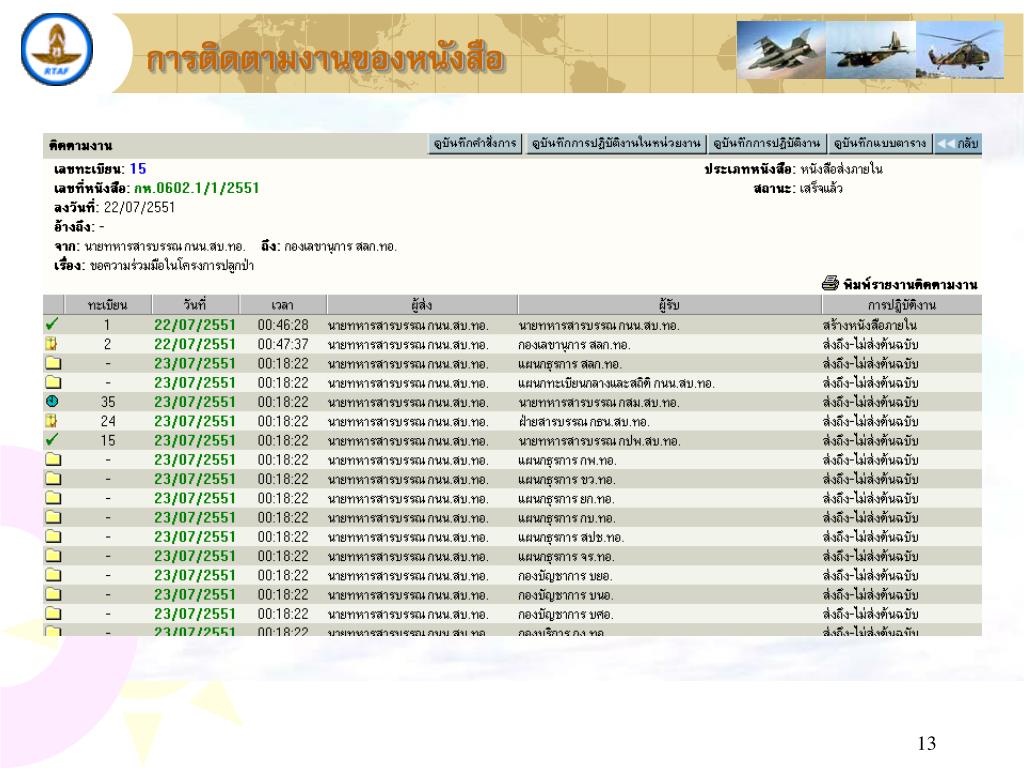This screenshot has height=768, width=1024.
Task: Click the fighter jet thumbnail in banner
Action: click(781, 50)
